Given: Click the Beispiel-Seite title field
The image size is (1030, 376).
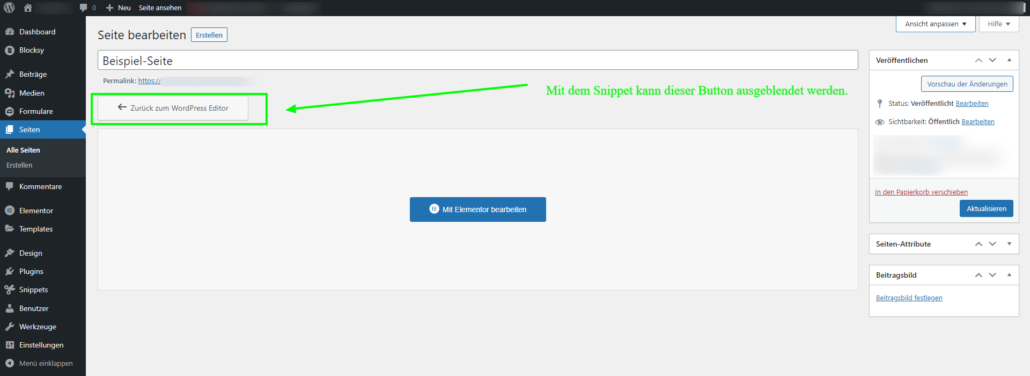Looking at the screenshot, I should click(478, 60).
